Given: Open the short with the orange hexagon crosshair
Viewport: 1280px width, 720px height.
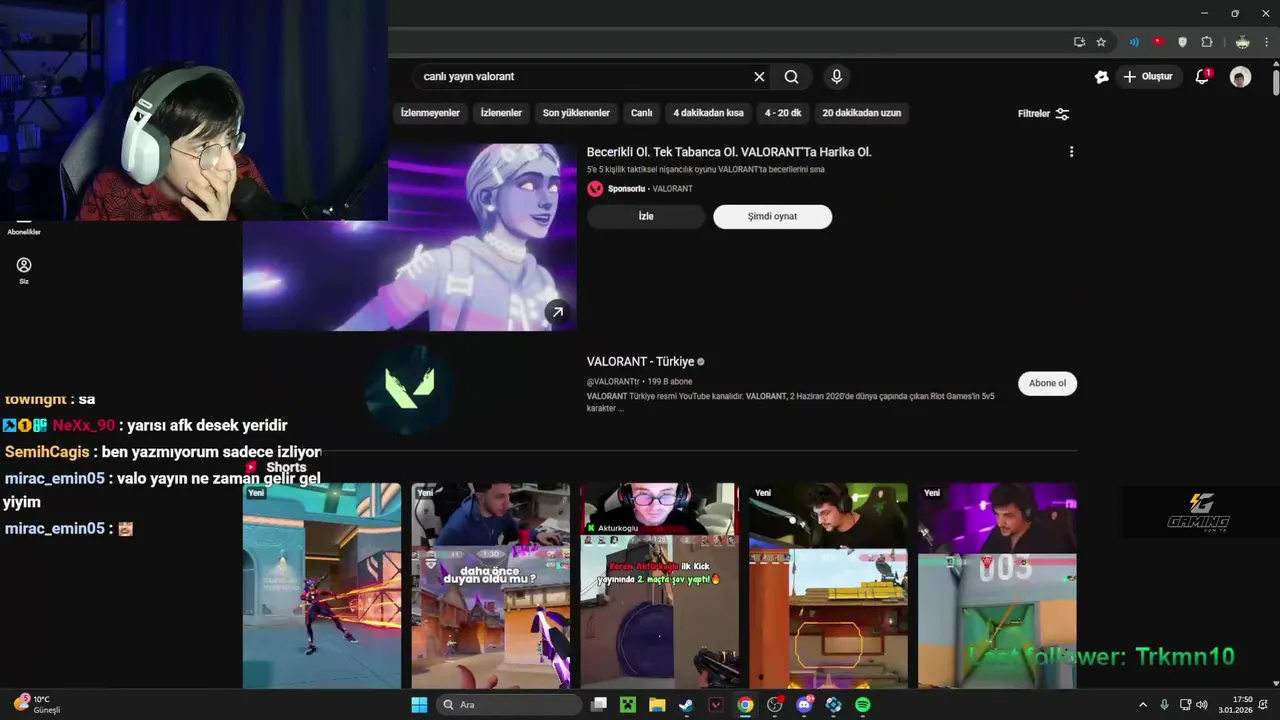Looking at the screenshot, I should pyautogui.click(x=828, y=586).
